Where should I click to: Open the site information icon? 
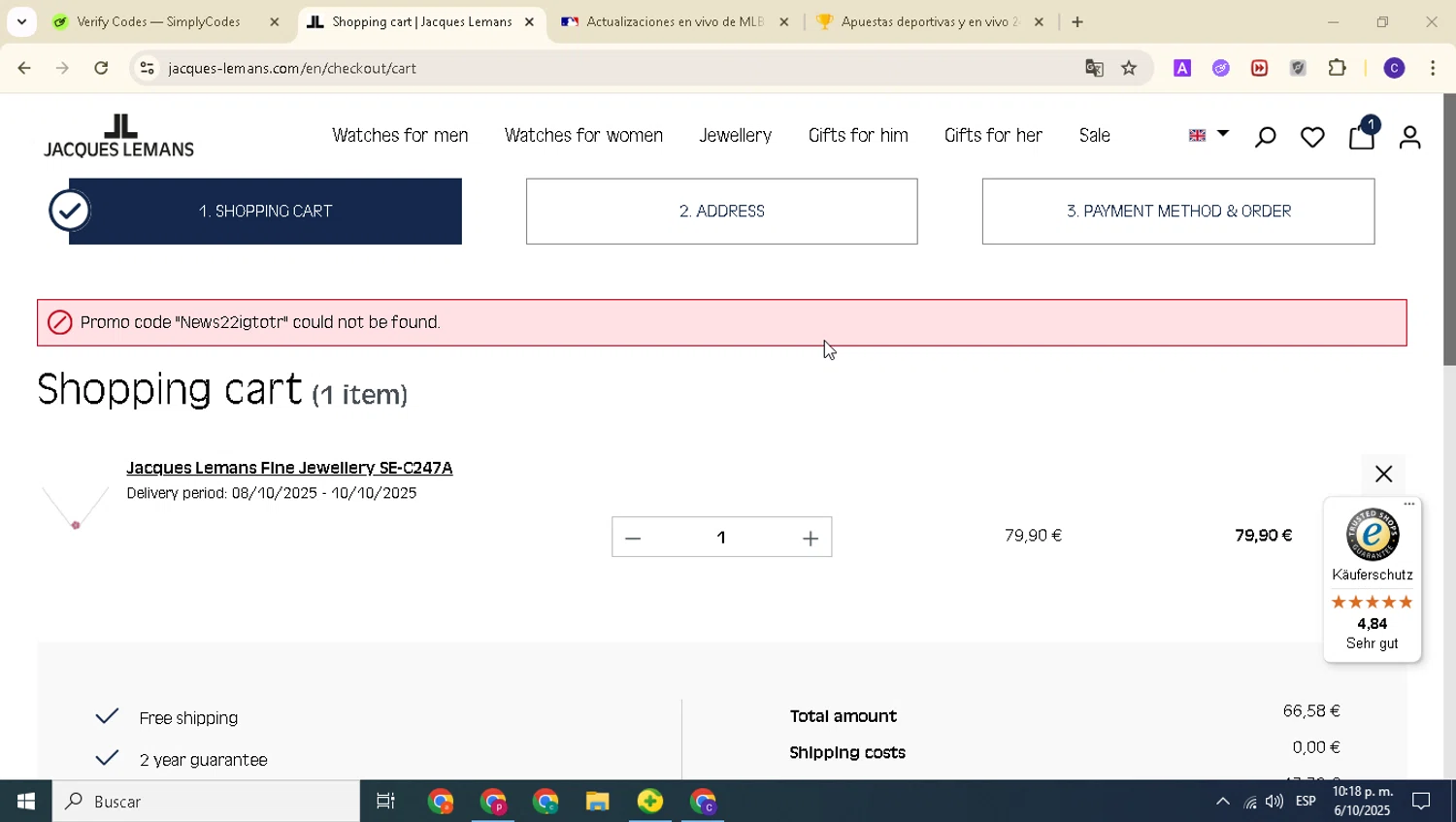[x=147, y=68]
